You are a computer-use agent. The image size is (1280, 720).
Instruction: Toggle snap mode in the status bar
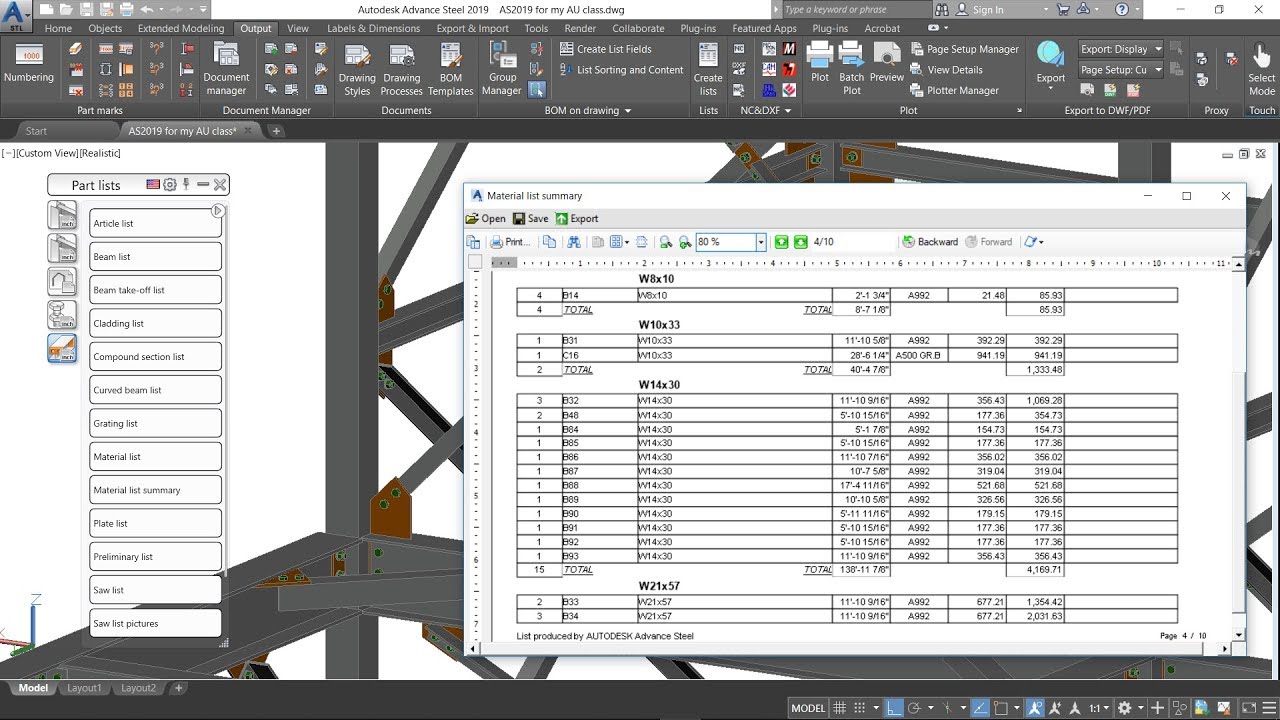[858, 708]
